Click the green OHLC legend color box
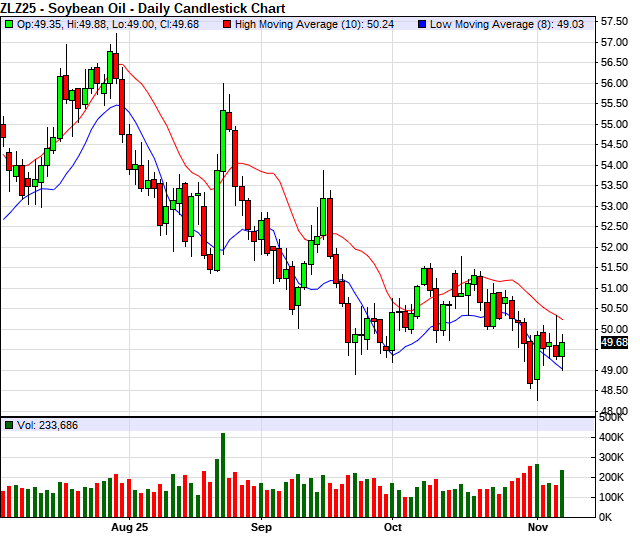The image size is (640, 536). coord(9,23)
